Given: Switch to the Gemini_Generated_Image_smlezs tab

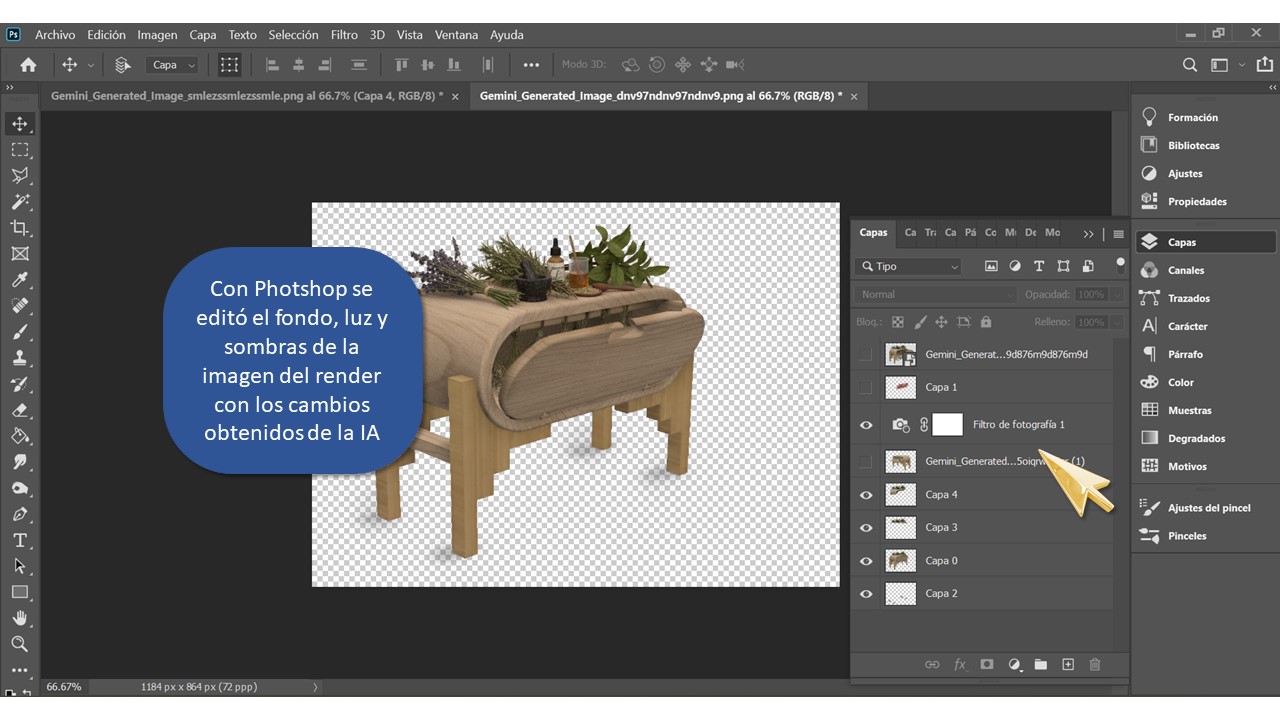Looking at the screenshot, I should [247, 96].
